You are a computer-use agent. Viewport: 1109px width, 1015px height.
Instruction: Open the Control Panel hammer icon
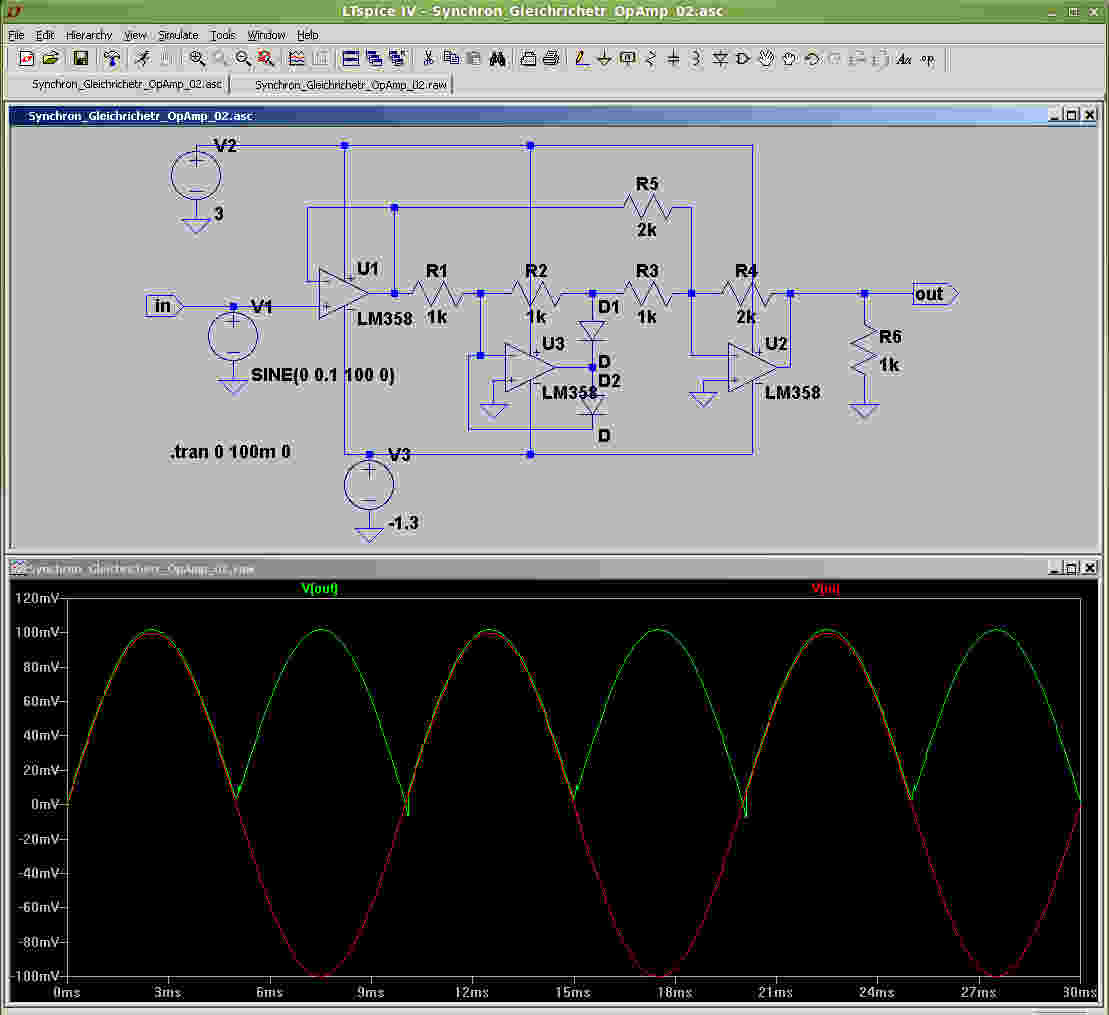112,59
